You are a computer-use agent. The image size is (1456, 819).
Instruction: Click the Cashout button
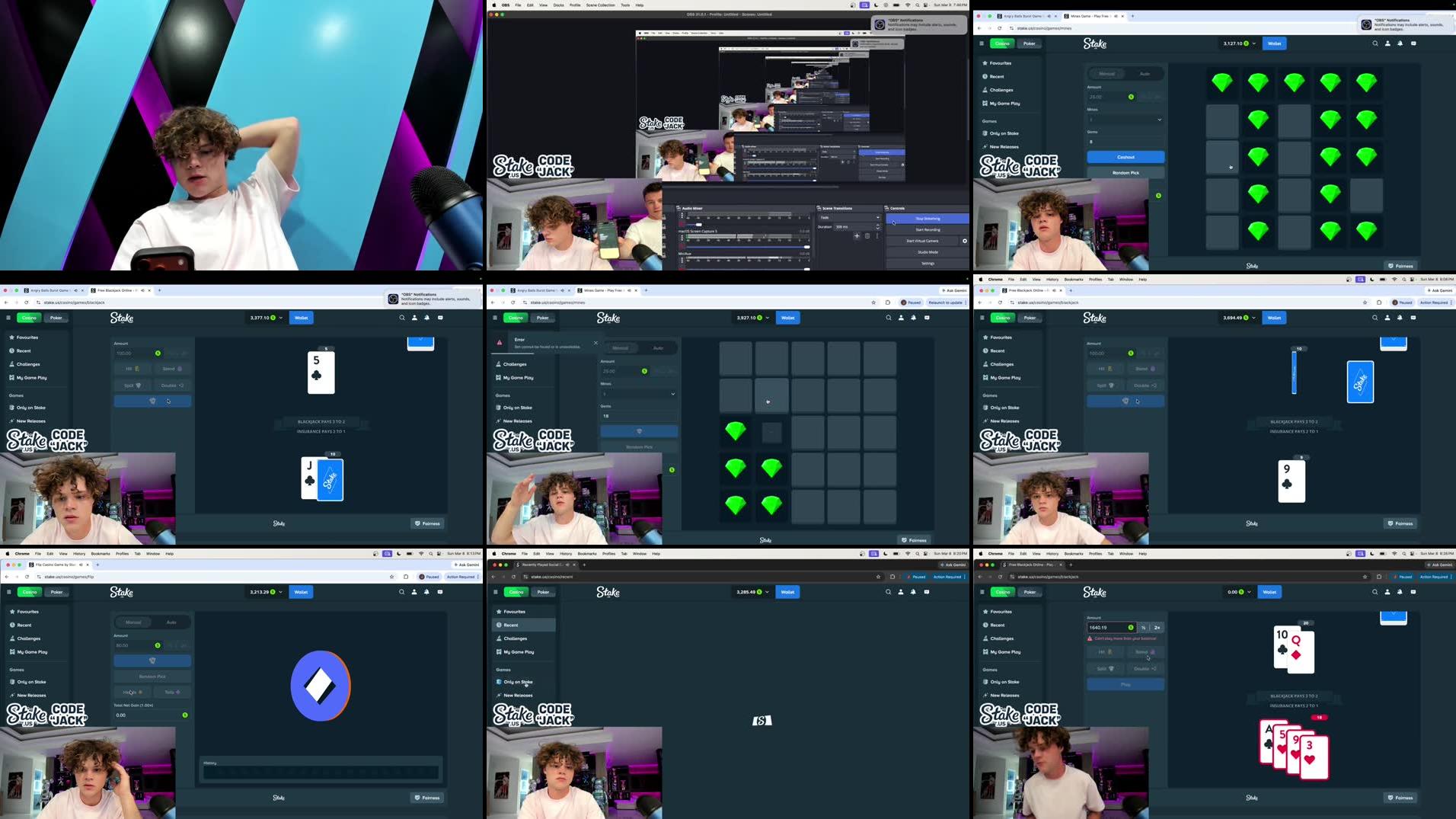pyautogui.click(x=1126, y=156)
